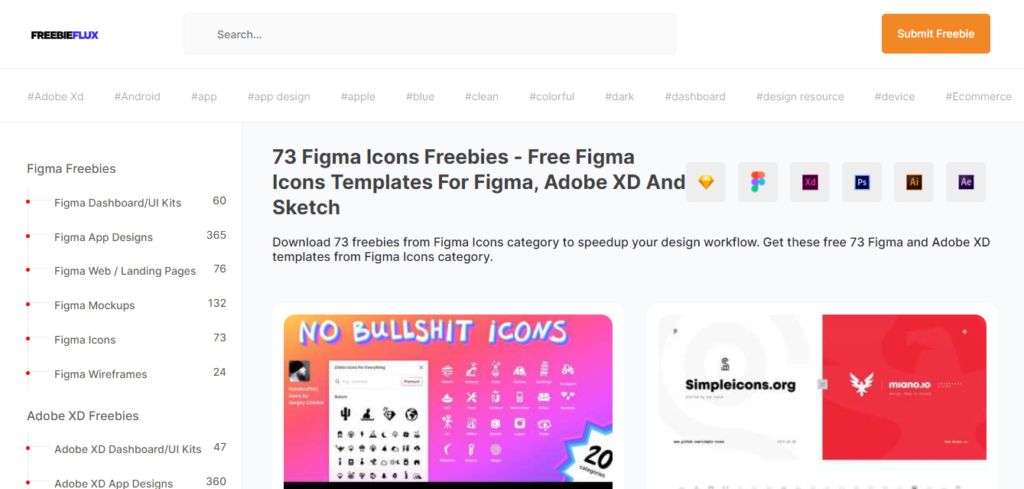Go to Figma Wireframes category

(101, 374)
